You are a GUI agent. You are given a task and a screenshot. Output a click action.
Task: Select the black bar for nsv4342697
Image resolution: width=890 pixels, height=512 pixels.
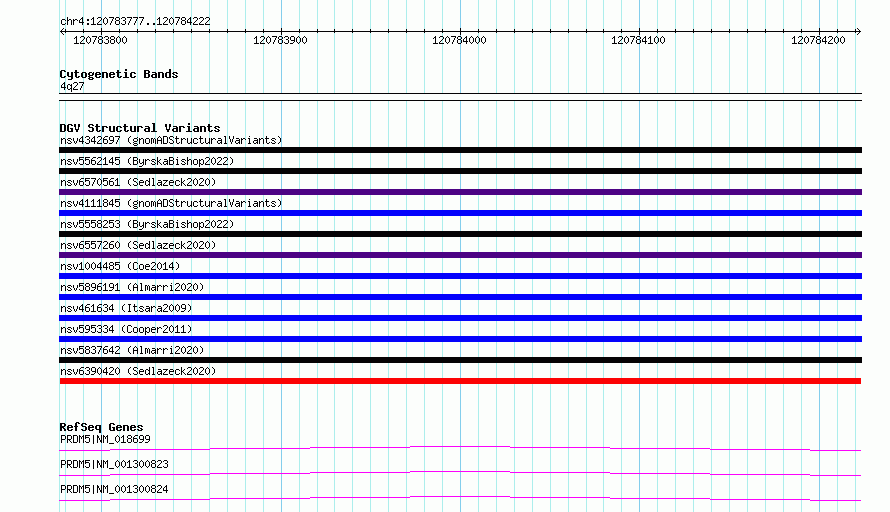[x=460, y=150]
